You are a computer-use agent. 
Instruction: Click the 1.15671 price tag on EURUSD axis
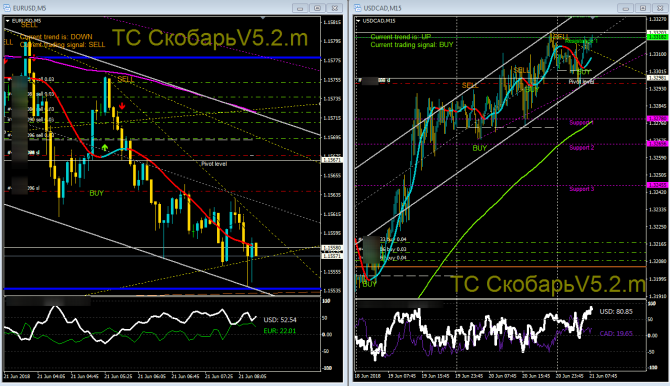pyautogui.click(x=331, y=160)
